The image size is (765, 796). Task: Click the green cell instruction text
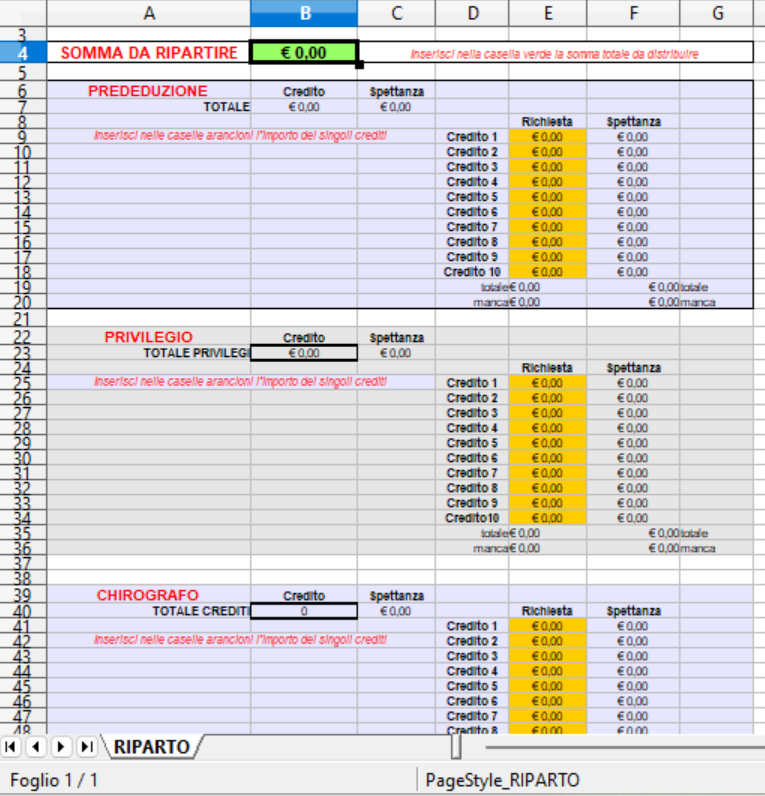click(x=554, y=54)
